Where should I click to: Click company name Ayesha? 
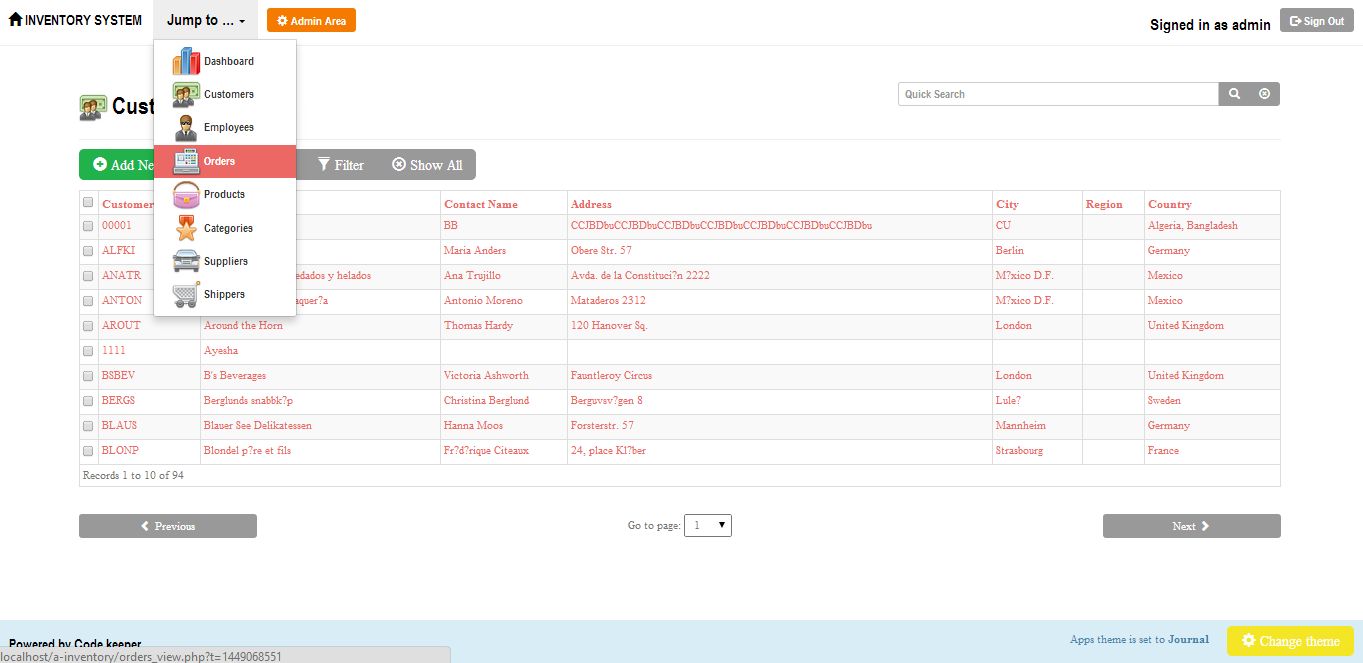coord(221,350)
